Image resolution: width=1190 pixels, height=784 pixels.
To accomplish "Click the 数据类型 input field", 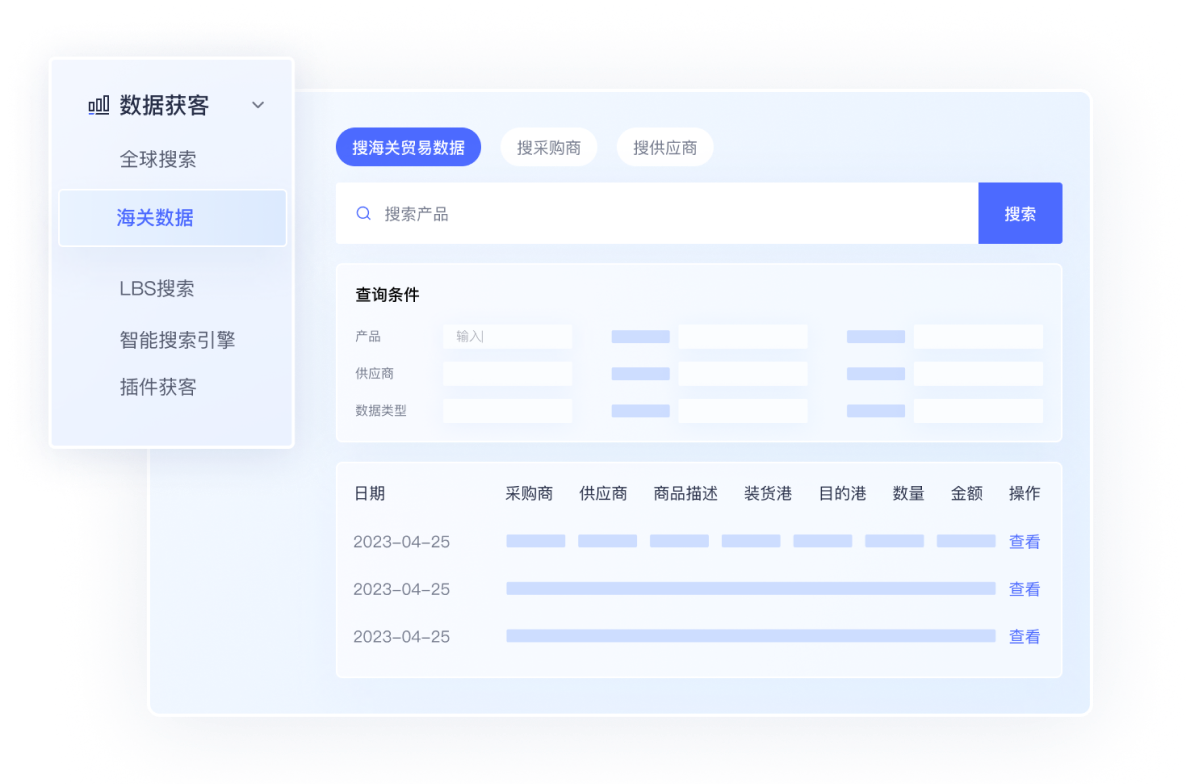I will (508, 411).
